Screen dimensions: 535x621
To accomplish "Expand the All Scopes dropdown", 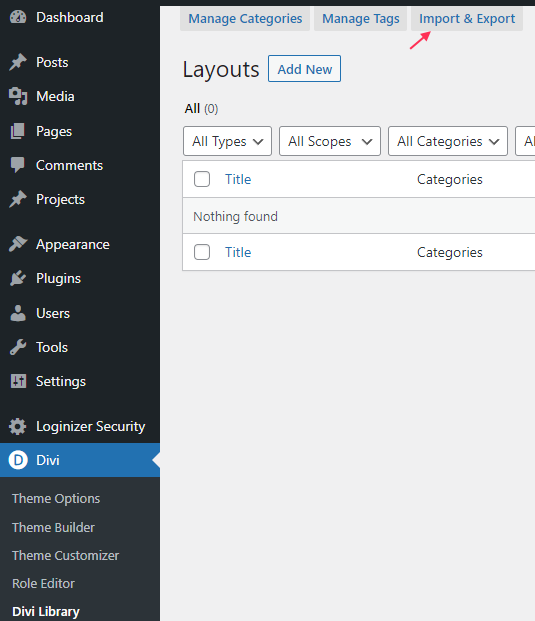I will coord(330,141).
